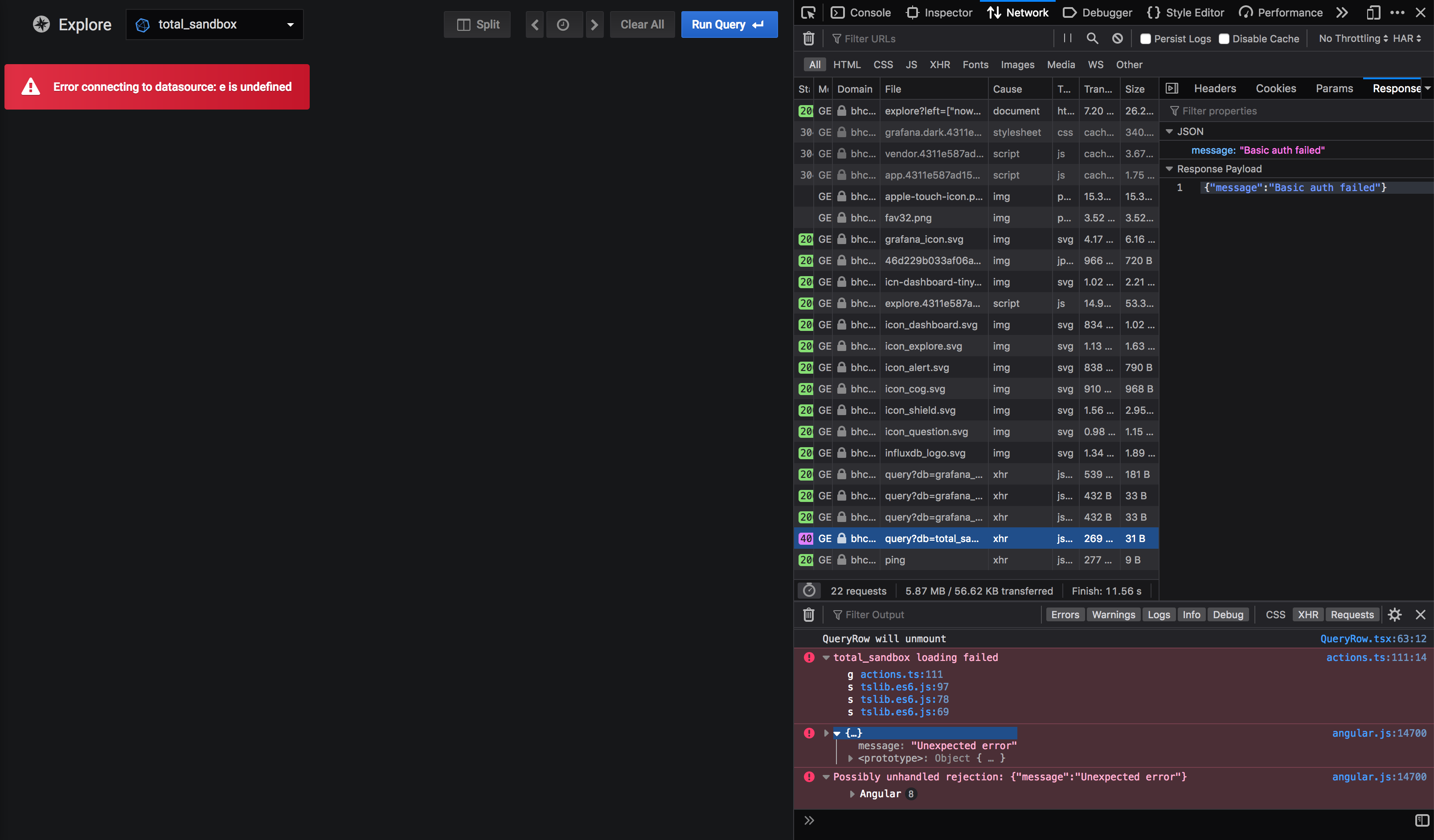
Task: Clear the network request list with trash icon
Action: click(x=809, y=38)
